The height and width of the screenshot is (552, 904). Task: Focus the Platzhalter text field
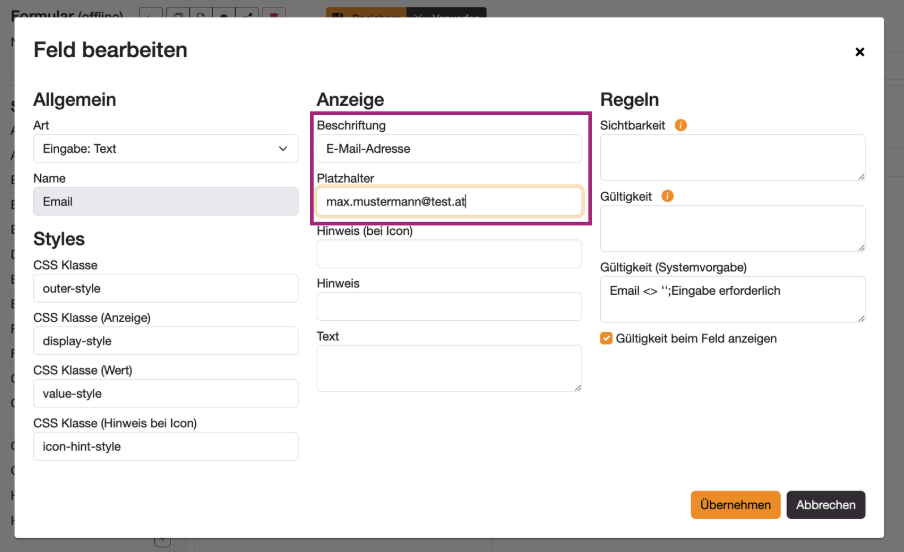click(448, 202)
